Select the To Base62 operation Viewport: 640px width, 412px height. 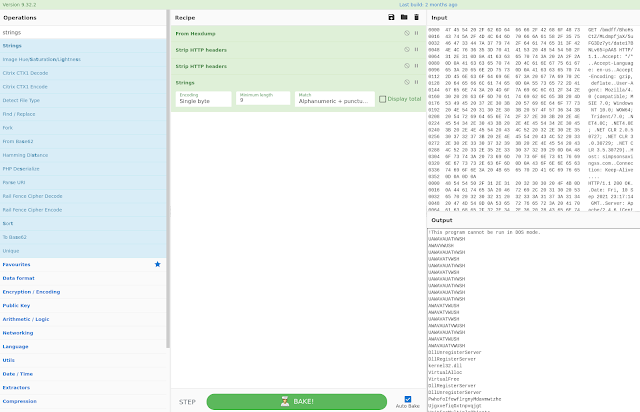(x=83, y=237)
